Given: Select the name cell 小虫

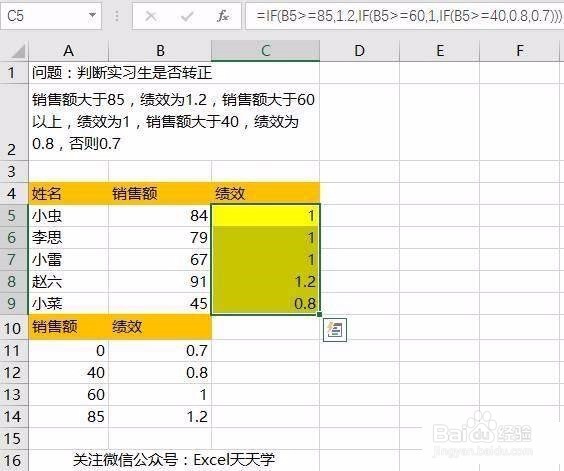Looking at the screenshot, I should [x=68, y=216].
